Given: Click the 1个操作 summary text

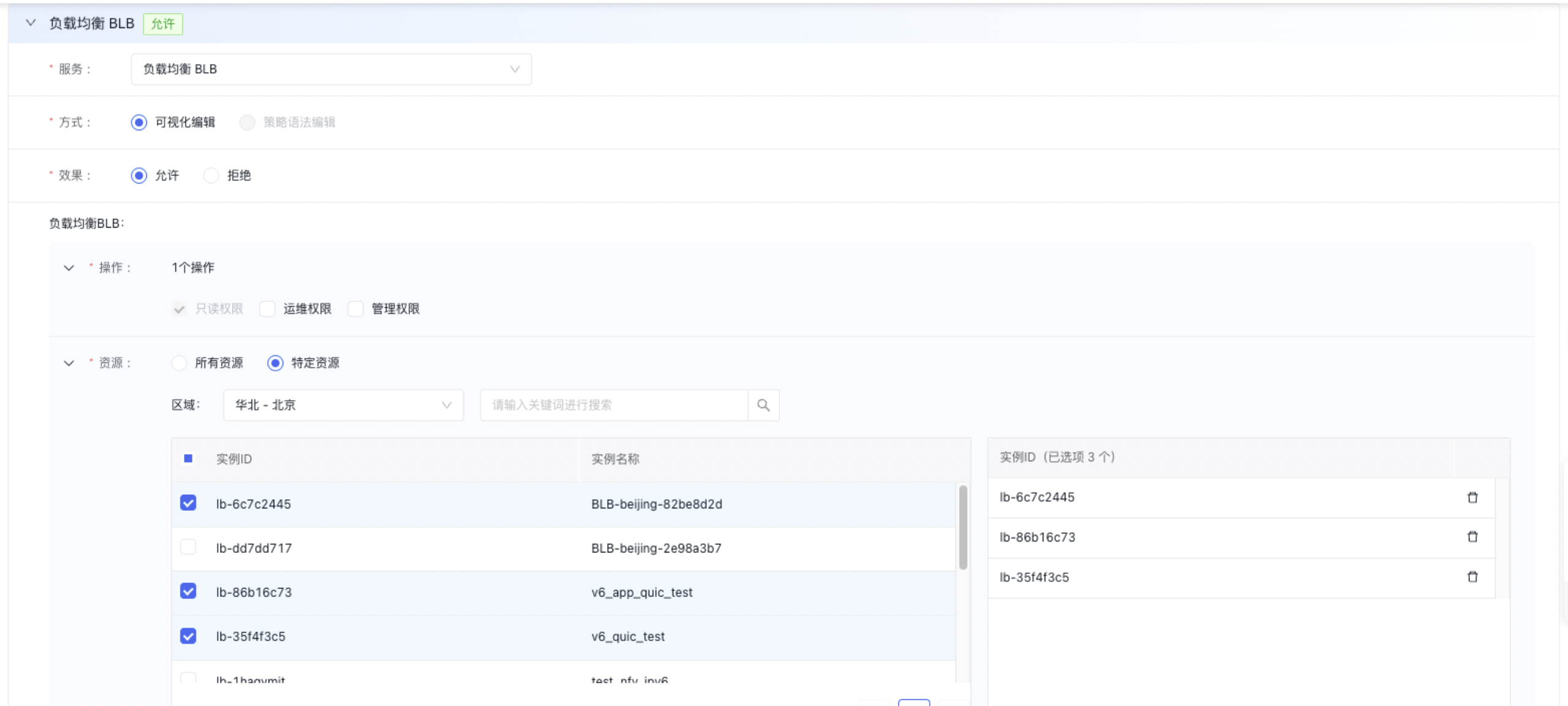Looking at the screenshot, I should point(193,267).
